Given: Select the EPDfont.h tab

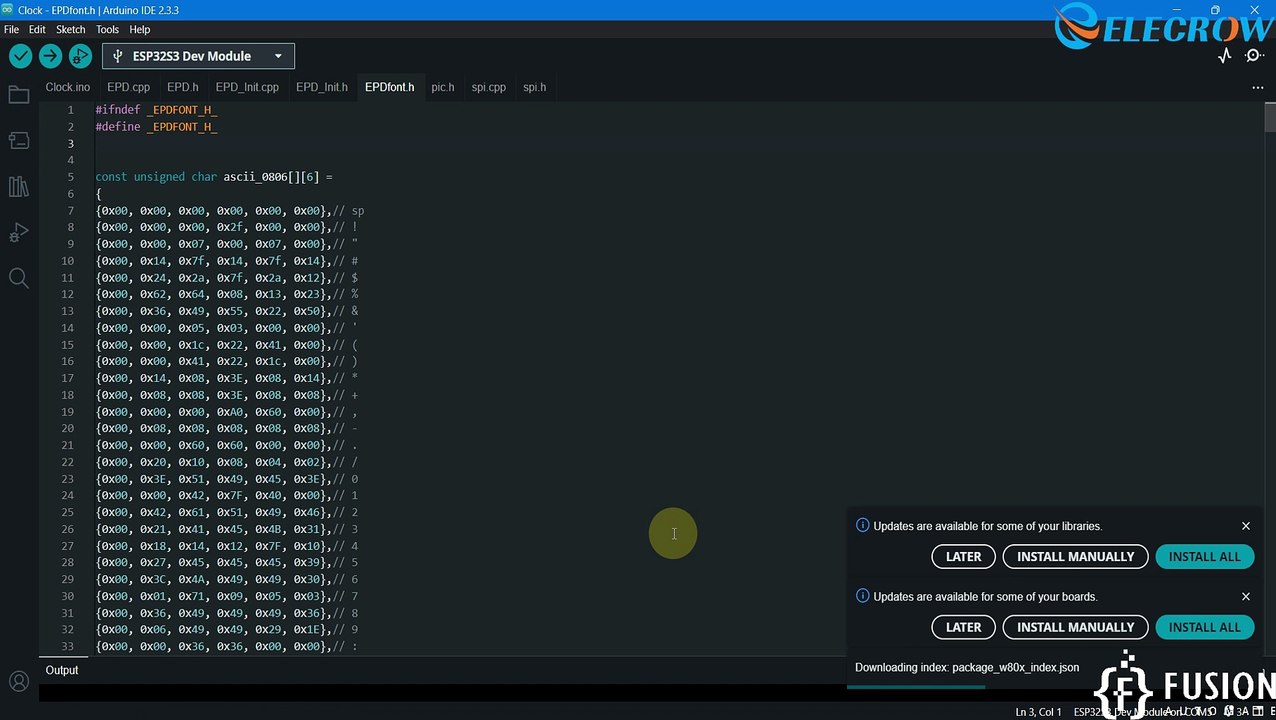Looking at the screenshot, I should point(389,87).
